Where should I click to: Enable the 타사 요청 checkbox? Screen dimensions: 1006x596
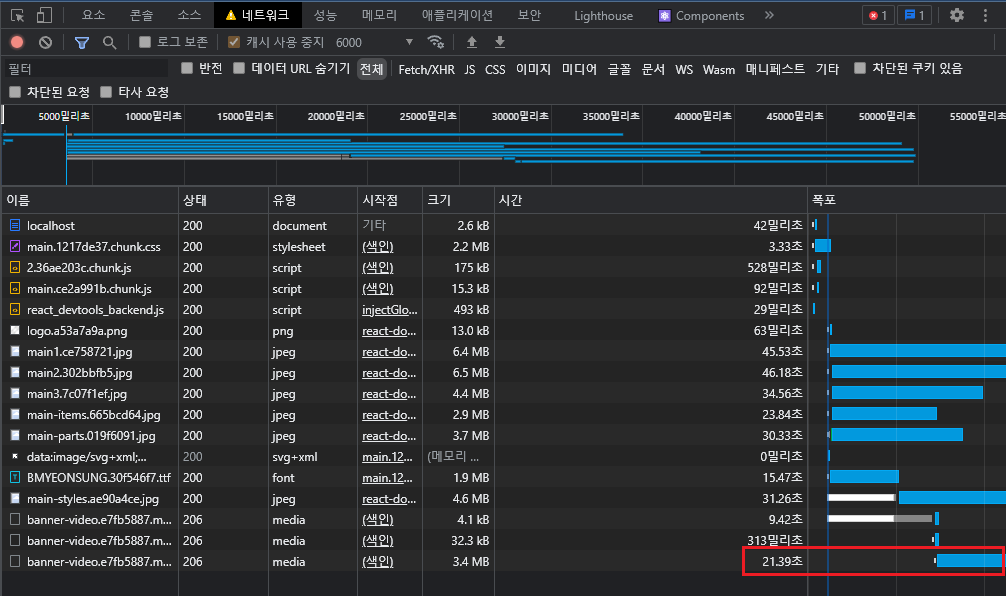(107, 92)
